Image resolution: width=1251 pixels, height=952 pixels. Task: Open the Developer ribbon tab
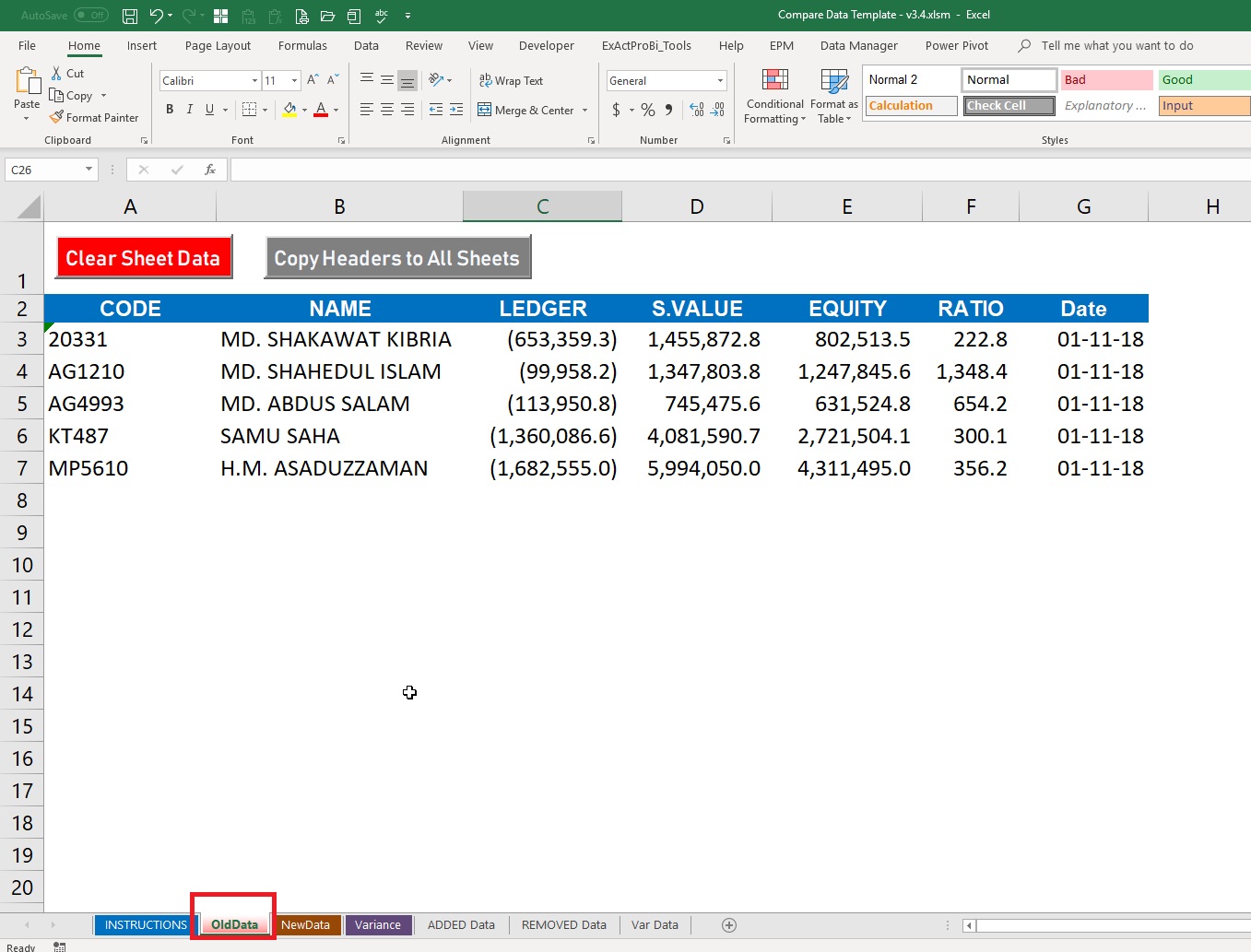[547, 45]
